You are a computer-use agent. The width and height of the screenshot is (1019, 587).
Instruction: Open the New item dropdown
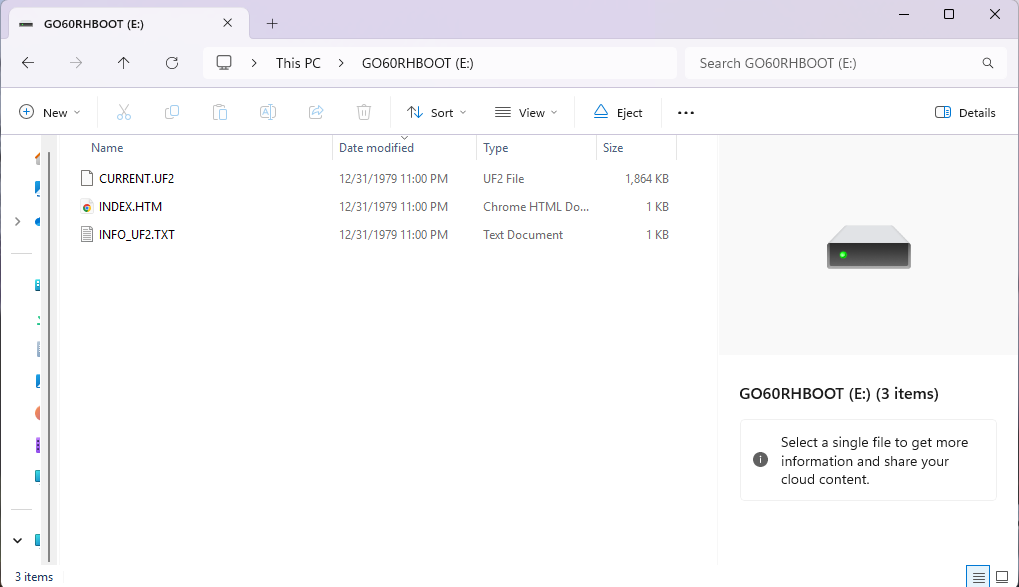50,113
